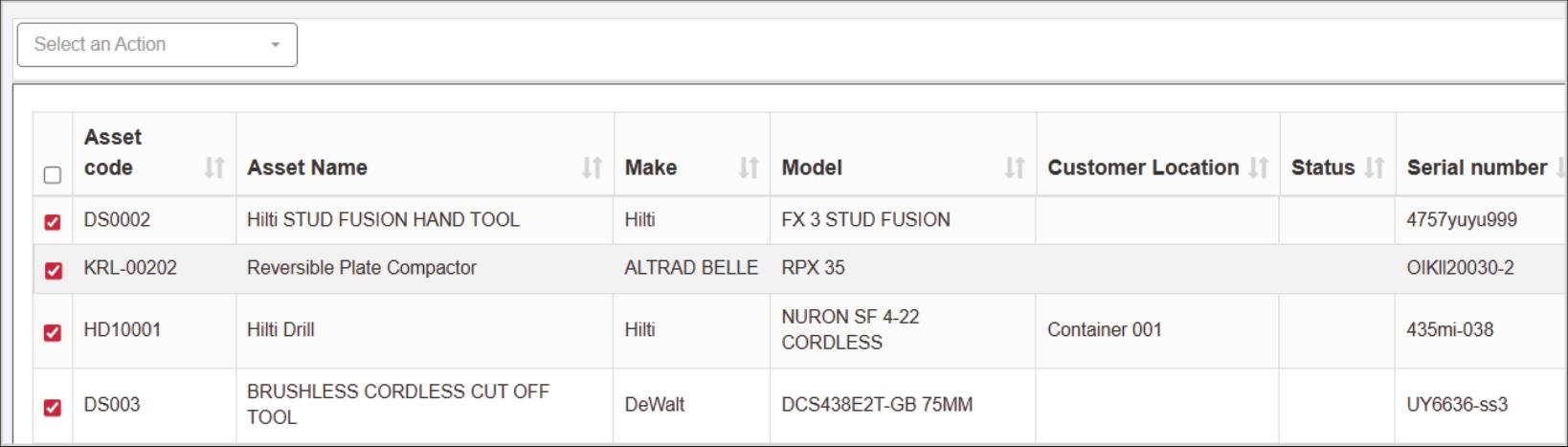Click the Status column sort icon
The image size is (1568, 447).
(1375, 168)
